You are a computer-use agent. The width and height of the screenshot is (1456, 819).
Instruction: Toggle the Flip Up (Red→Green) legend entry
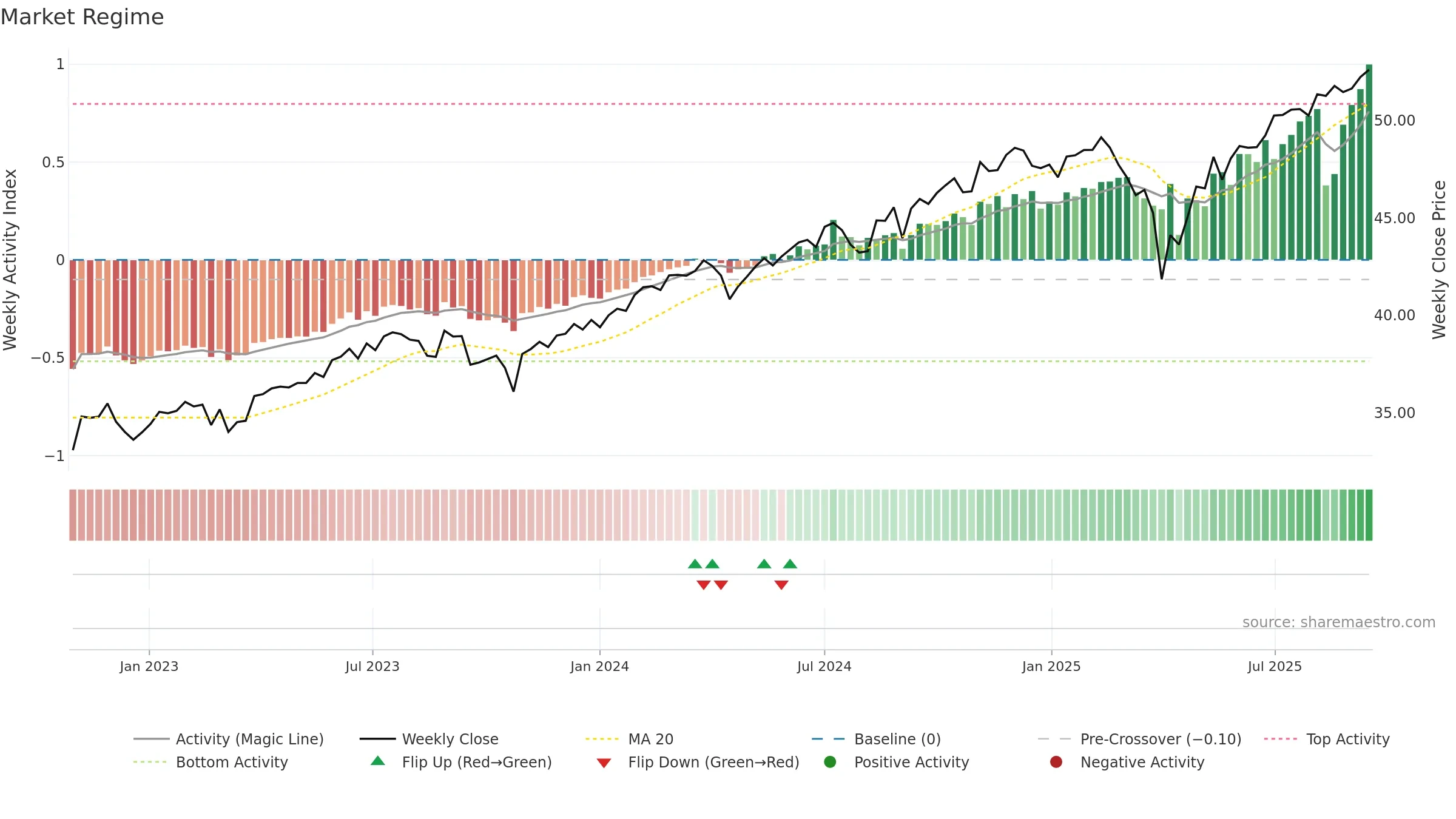(x=461, y=762)
